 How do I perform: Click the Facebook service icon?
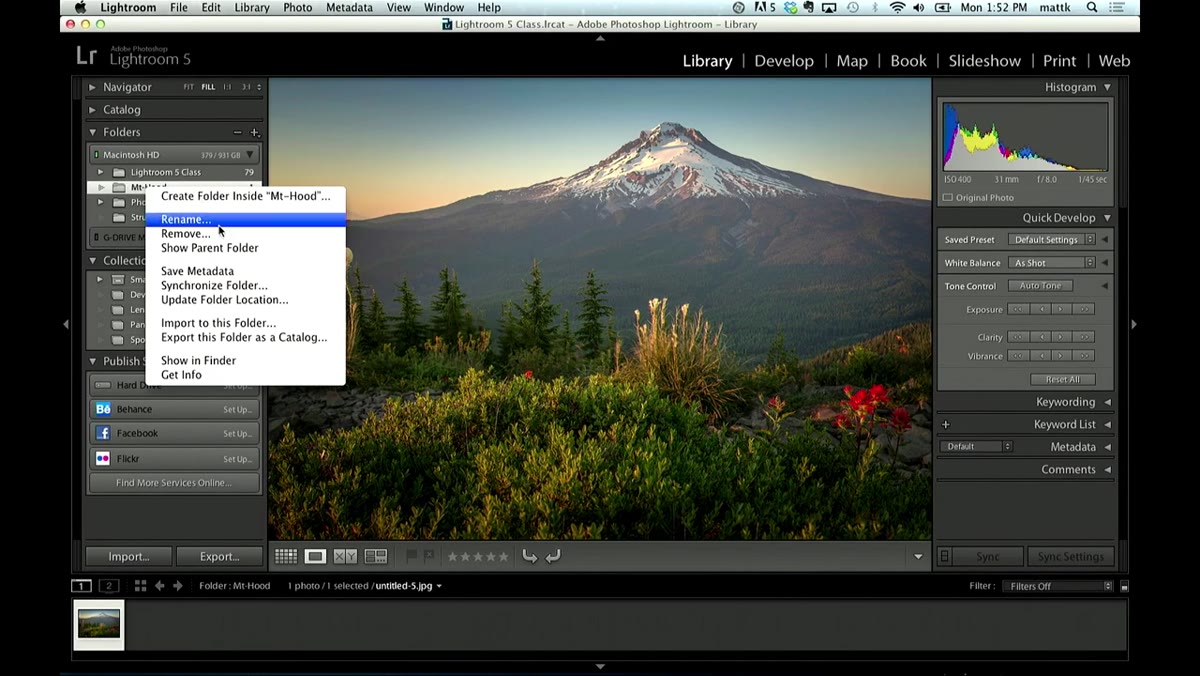pyautogui.click(x=103, y=433)
